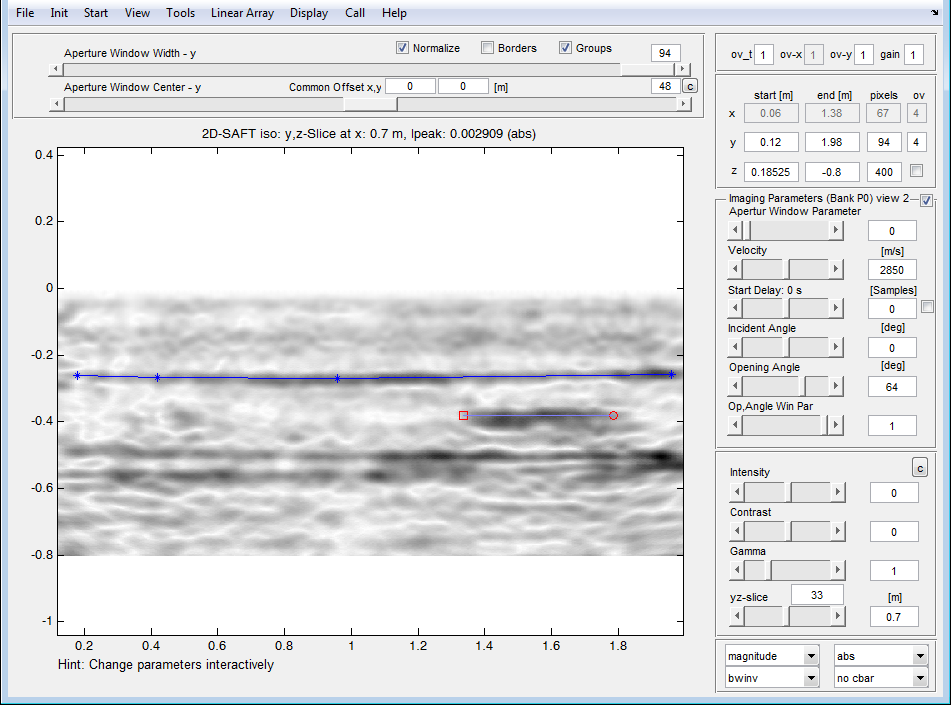Move yz-slice back with left arrow
Viewport: 951px width, 705px height.
click(x=737, y=617)
